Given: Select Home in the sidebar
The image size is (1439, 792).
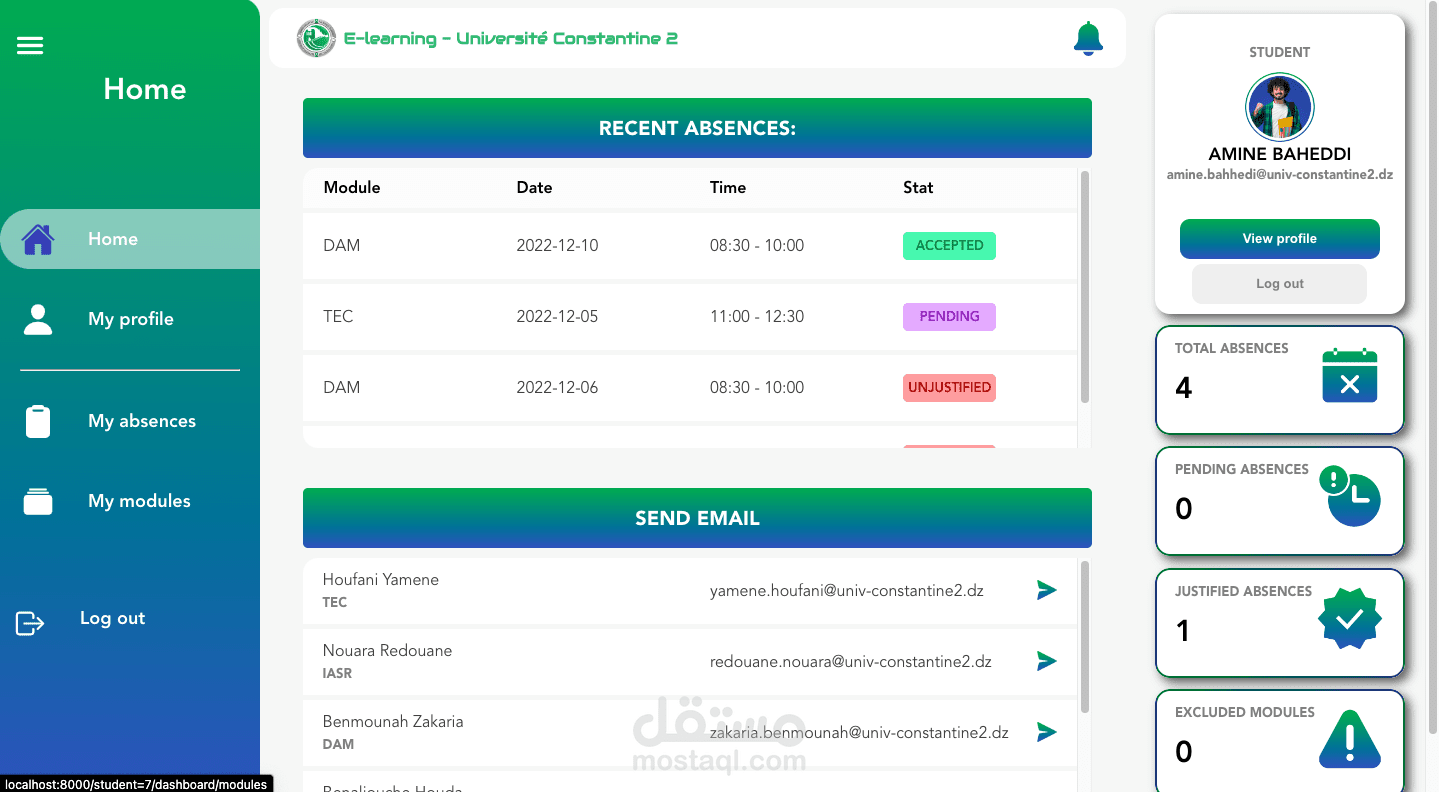Looking at the screenshot, I should tap(130, 239).
